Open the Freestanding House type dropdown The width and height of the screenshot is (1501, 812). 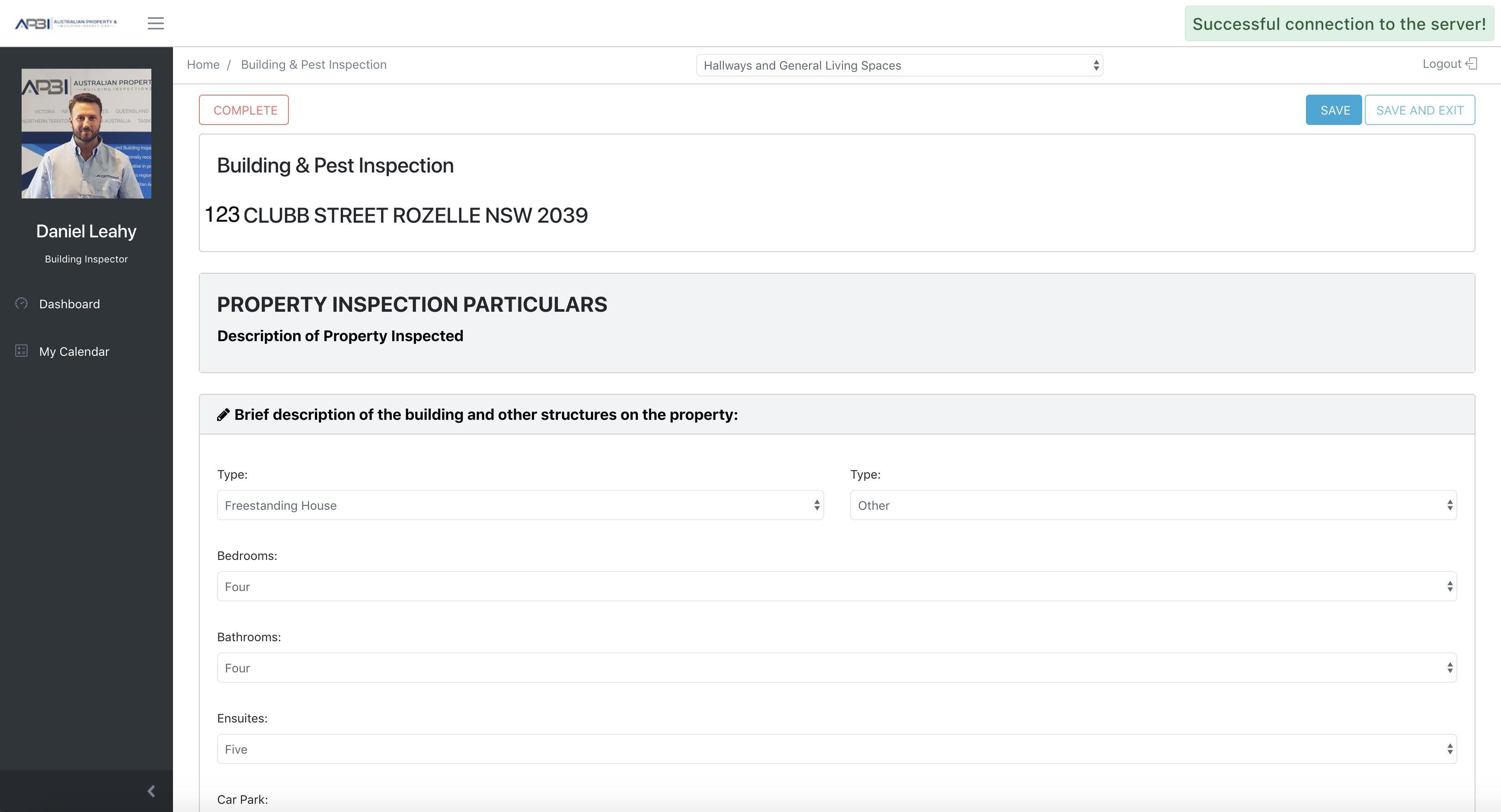click(x=520, y=505)
